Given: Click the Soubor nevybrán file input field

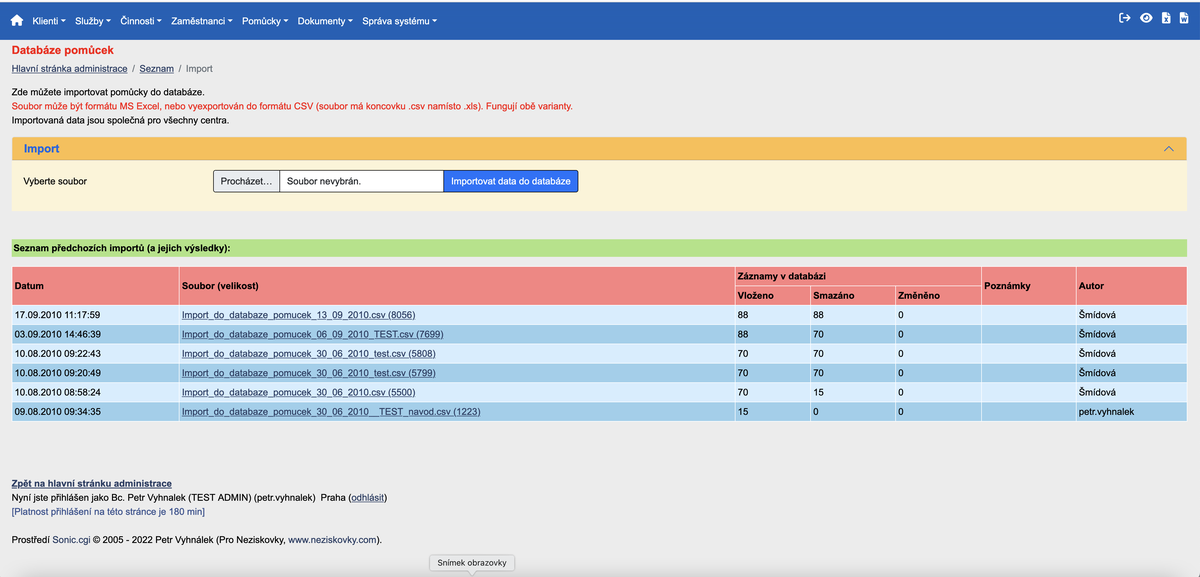Looking at the screenshot, I should pos(360,181).
